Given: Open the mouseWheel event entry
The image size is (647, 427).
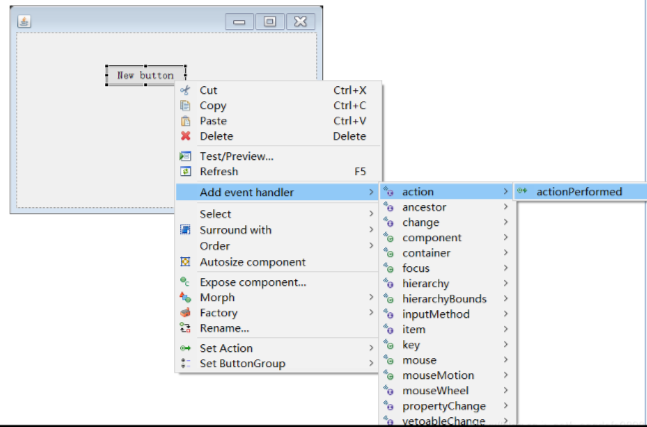Looking at the screenshot, I should 446,390.
